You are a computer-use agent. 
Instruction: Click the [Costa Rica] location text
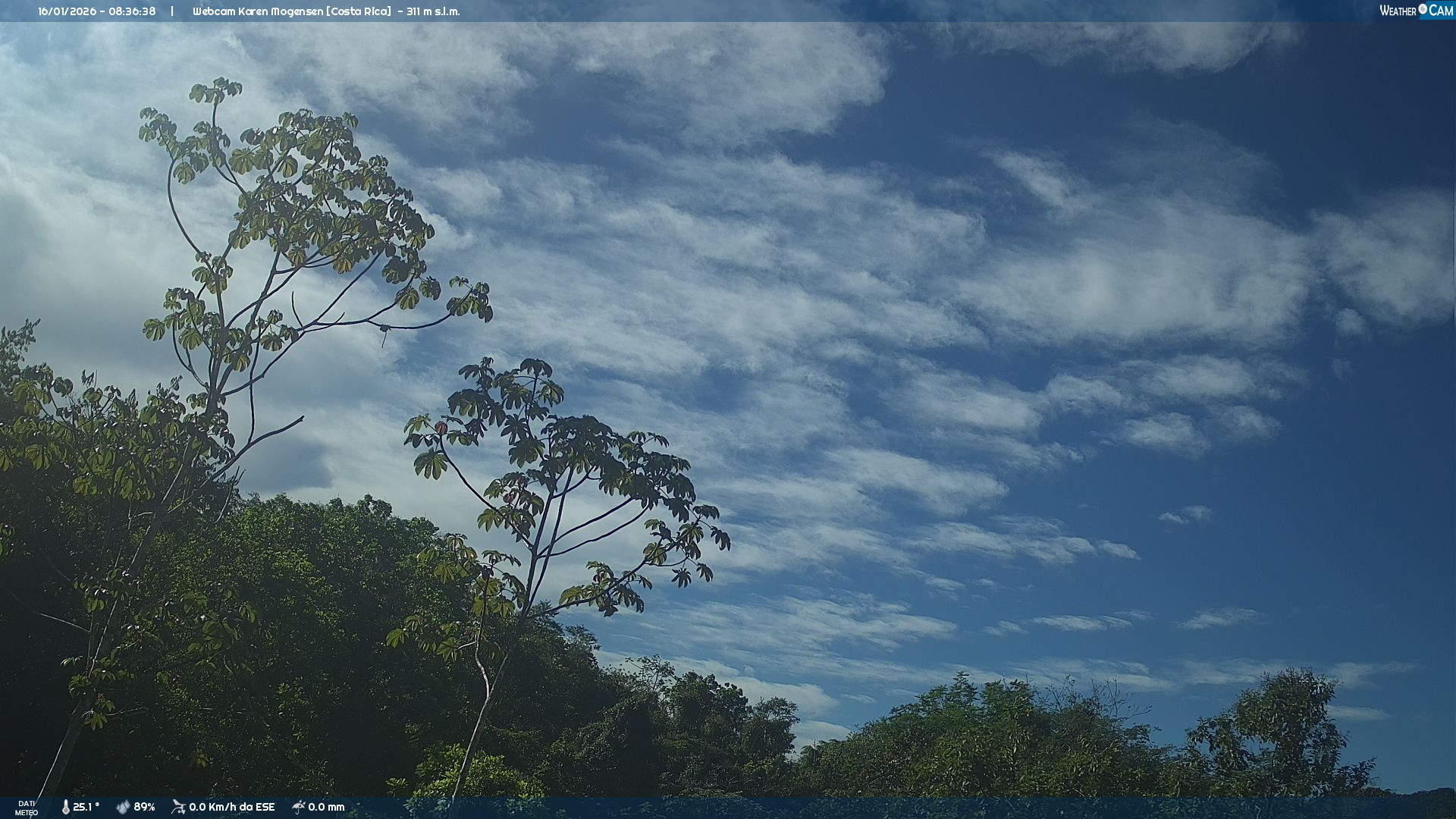[x=359, y=11]
